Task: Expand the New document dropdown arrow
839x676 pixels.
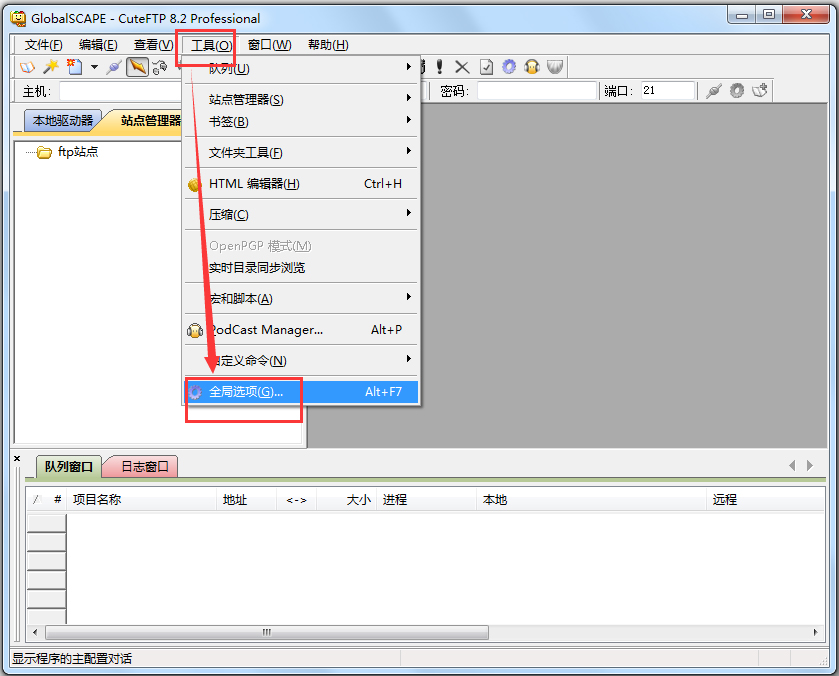Action: click(94, 67)
